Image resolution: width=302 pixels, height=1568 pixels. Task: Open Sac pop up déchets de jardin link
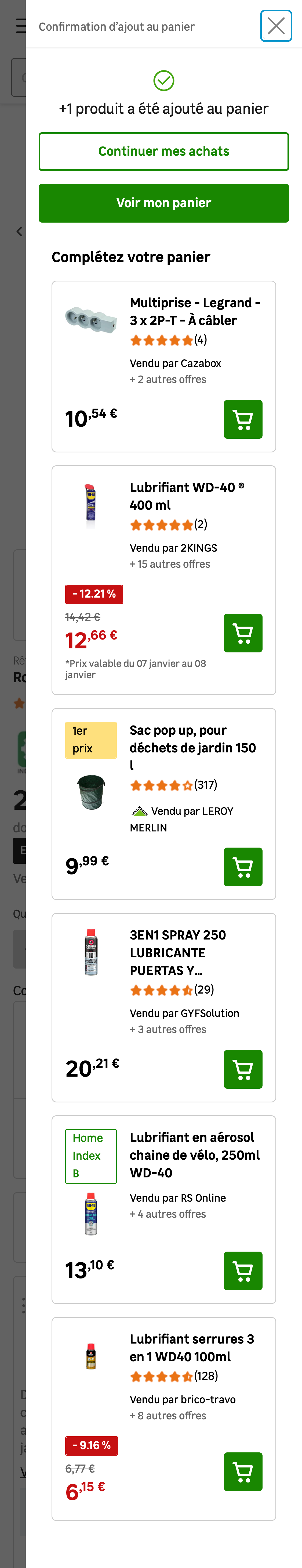192,748
